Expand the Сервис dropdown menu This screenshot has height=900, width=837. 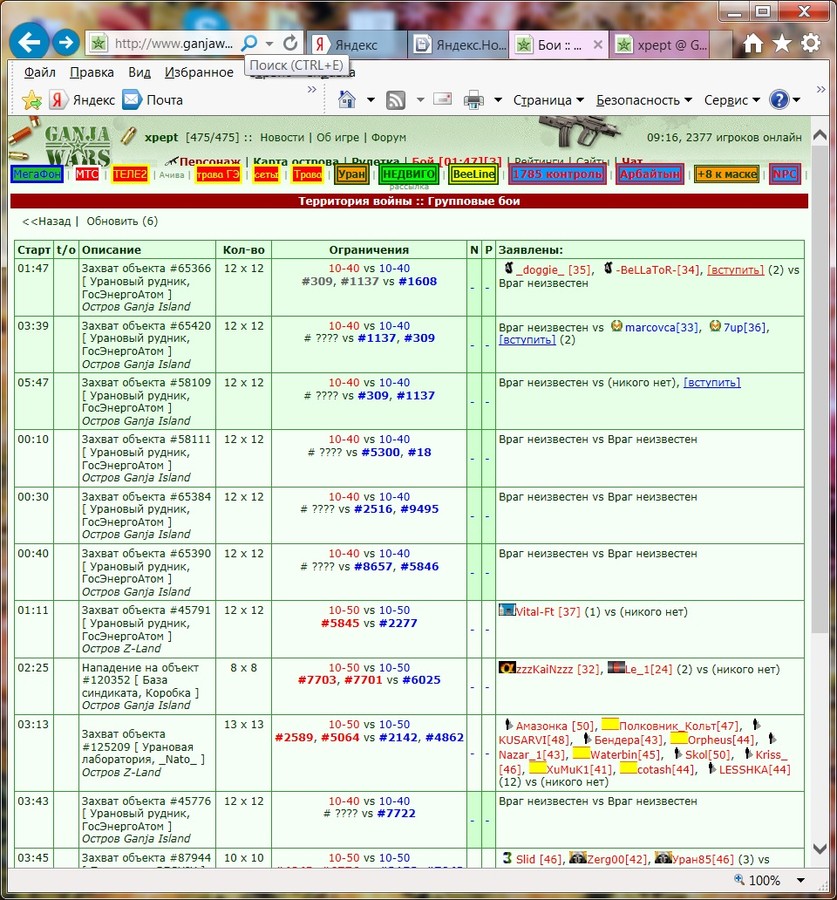point(732,100)
